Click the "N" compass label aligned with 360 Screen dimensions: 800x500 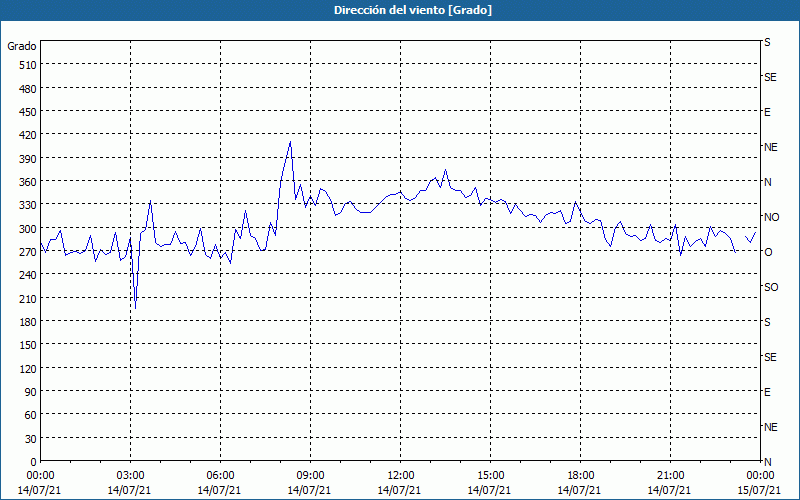coord(768,182)
